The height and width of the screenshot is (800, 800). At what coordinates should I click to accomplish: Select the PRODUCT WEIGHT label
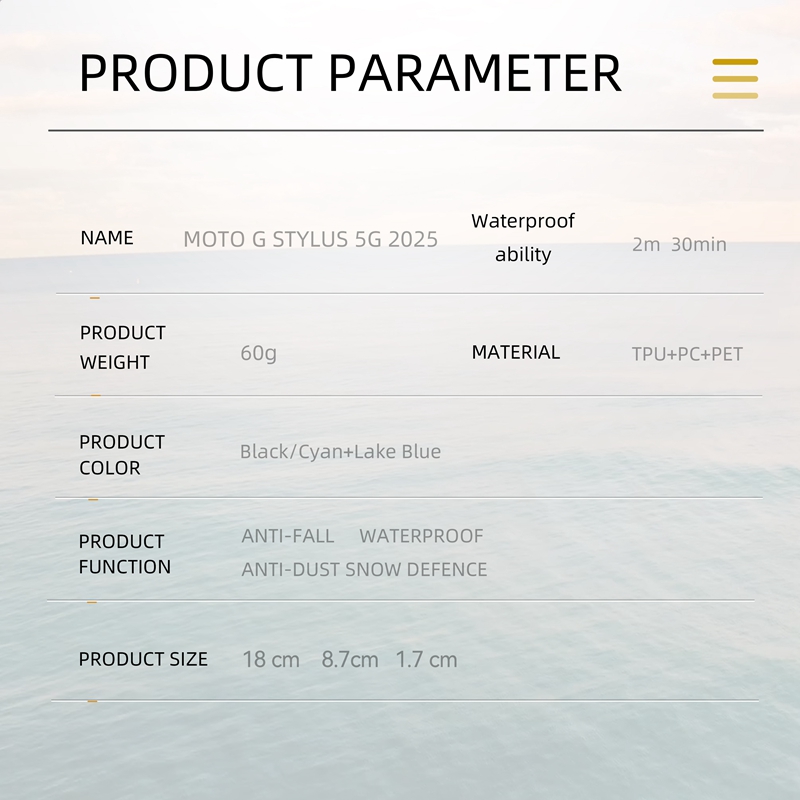coord(122,347)
